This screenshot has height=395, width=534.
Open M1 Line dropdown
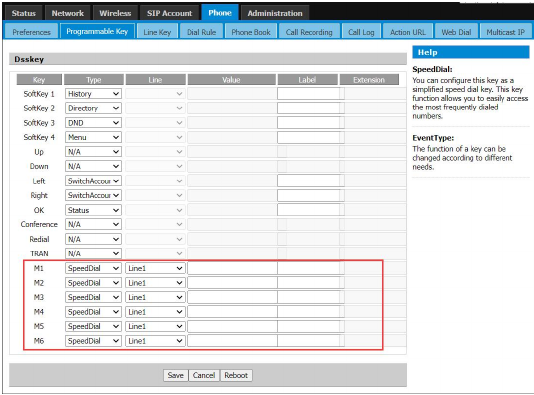point(155,268)
